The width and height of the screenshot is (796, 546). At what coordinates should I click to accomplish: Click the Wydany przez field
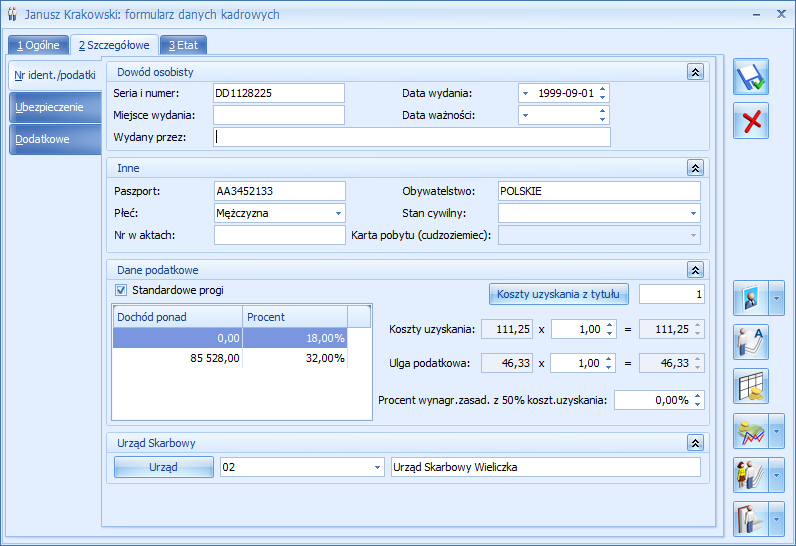point(412,137)
